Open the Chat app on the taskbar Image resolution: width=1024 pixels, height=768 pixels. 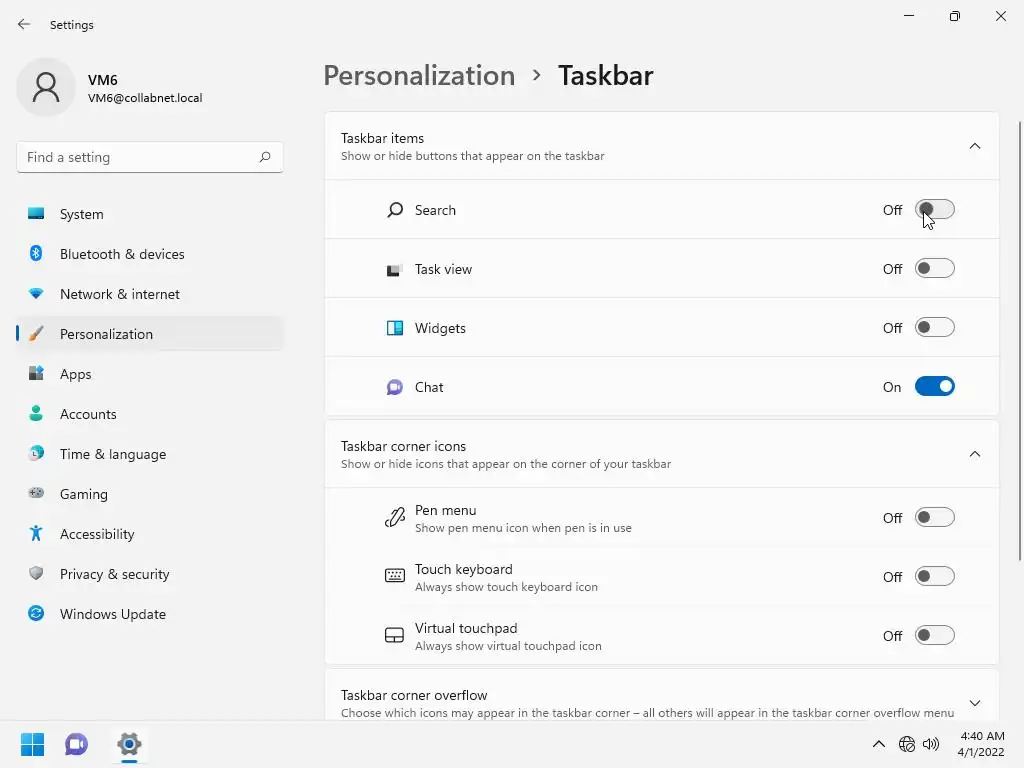[76, 744]
